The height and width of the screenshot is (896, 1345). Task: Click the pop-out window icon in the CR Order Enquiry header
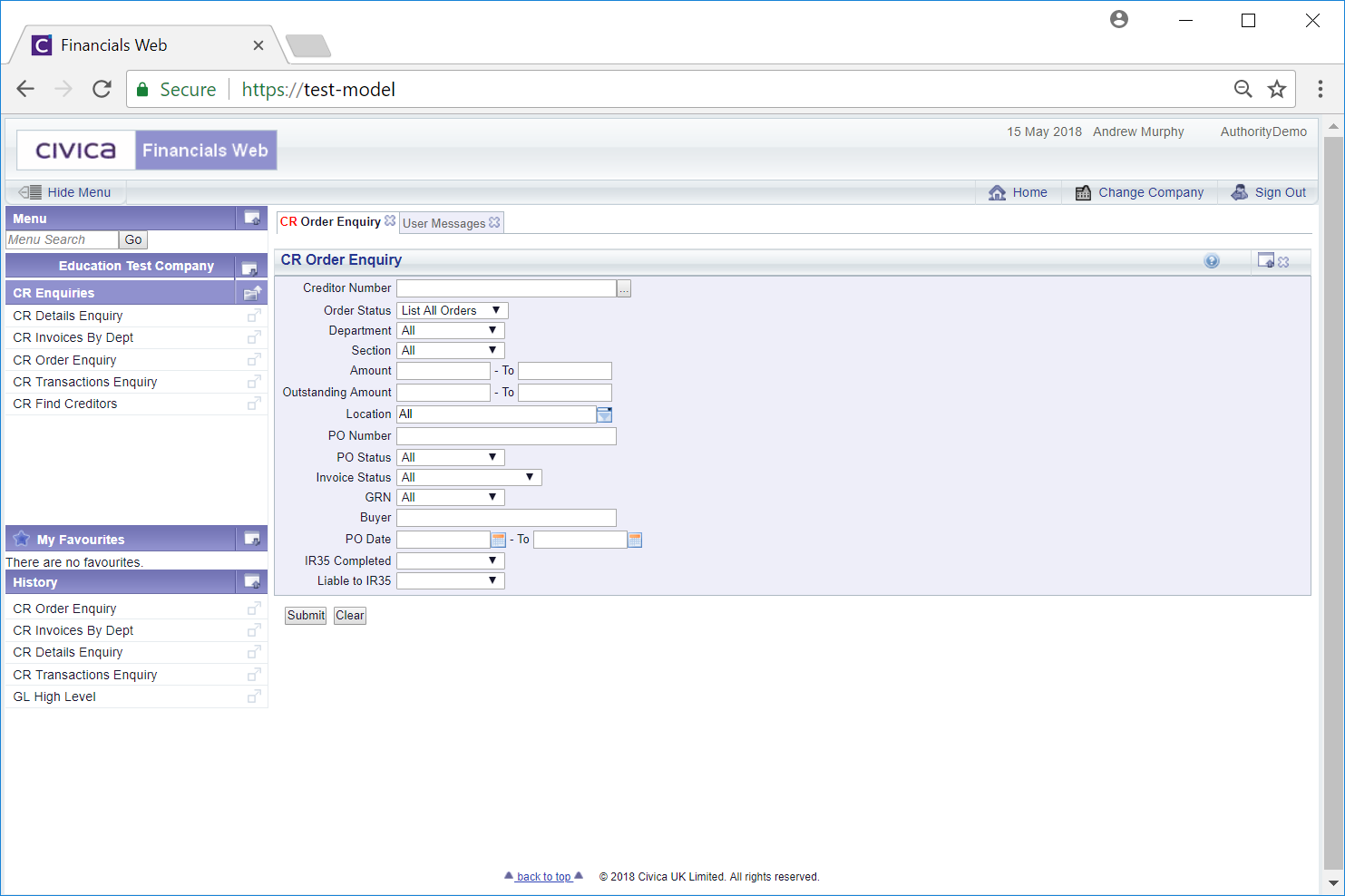coord(1266,260)
